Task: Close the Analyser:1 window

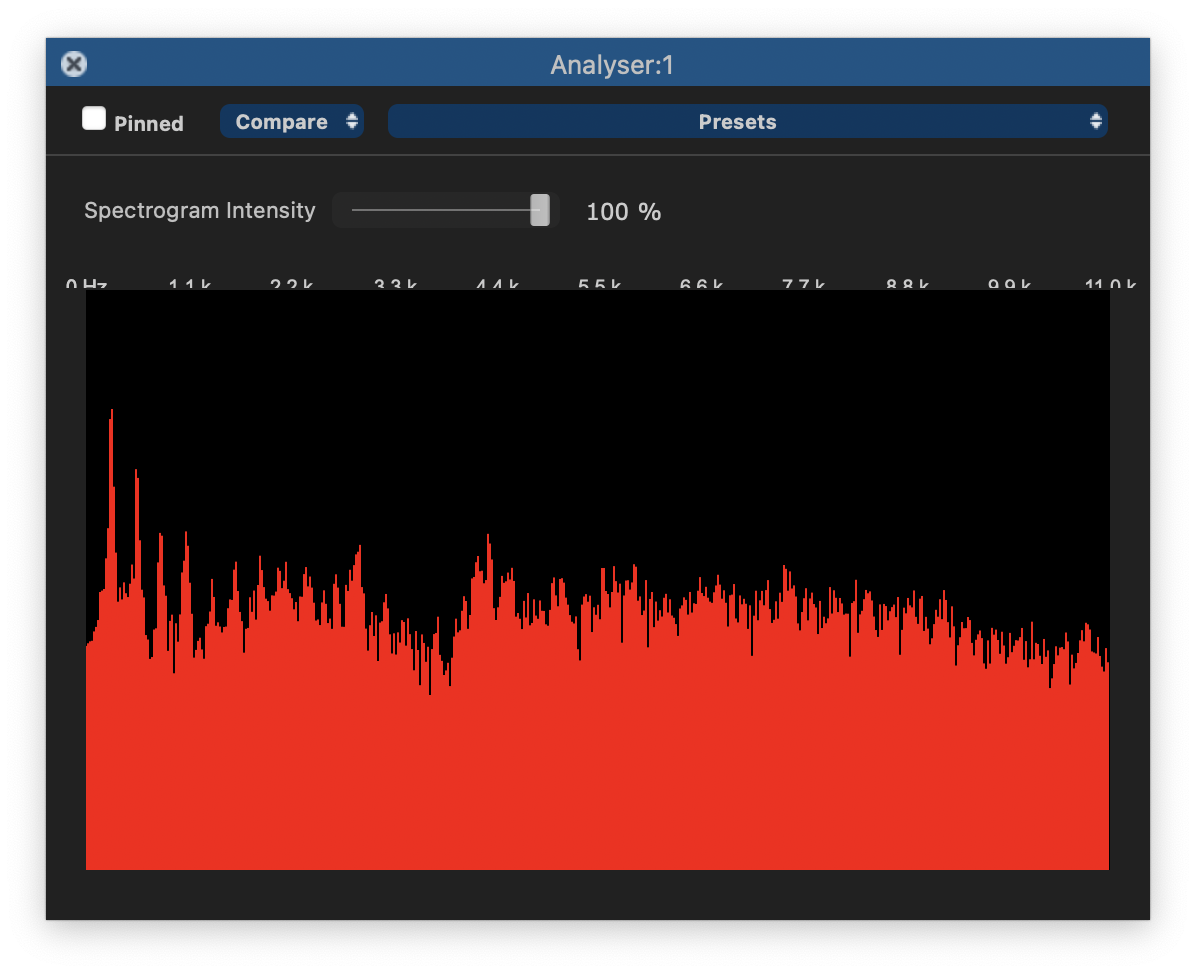Action: (74, 65)
